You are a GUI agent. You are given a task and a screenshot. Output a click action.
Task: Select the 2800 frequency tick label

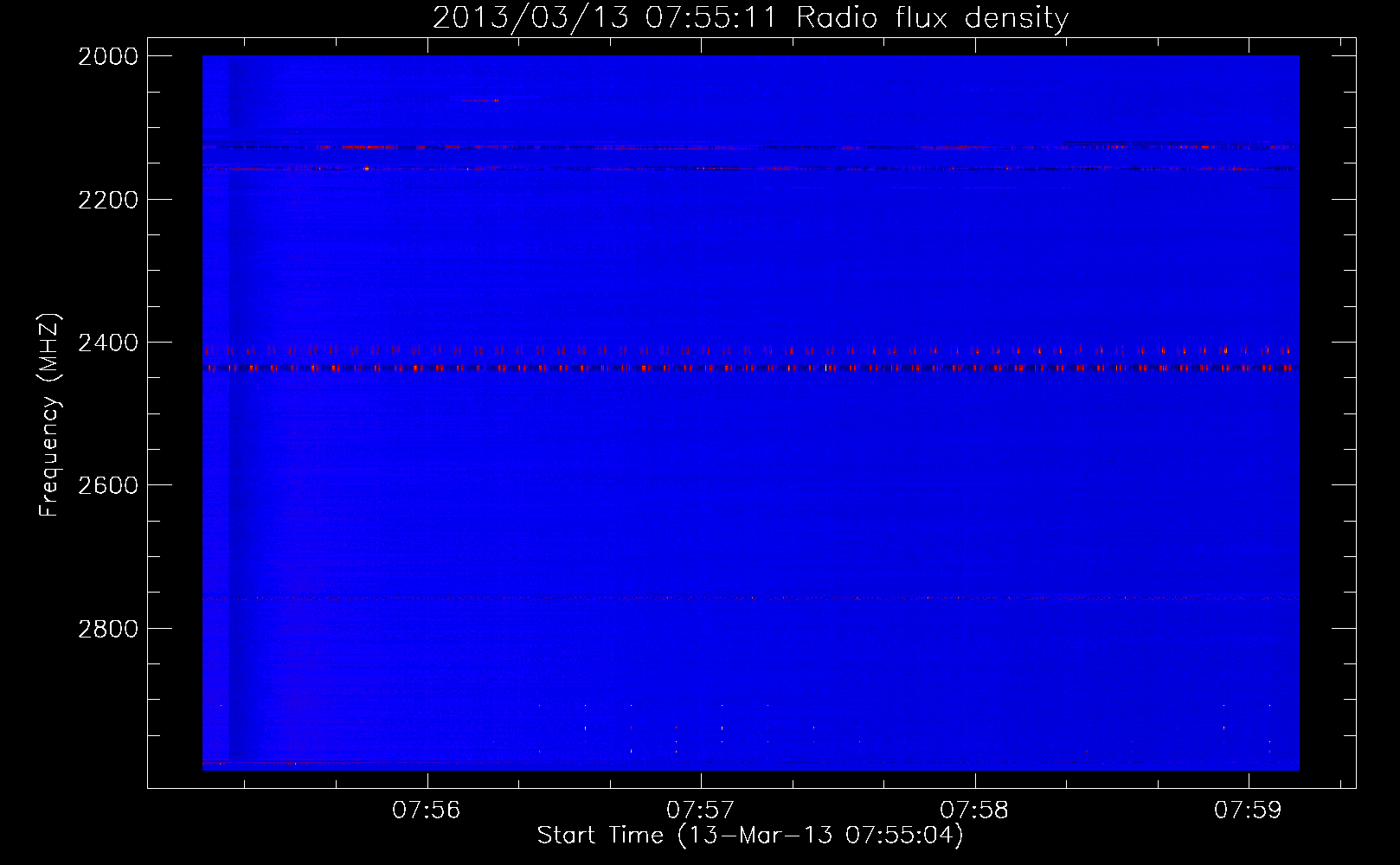click(108, 629)
